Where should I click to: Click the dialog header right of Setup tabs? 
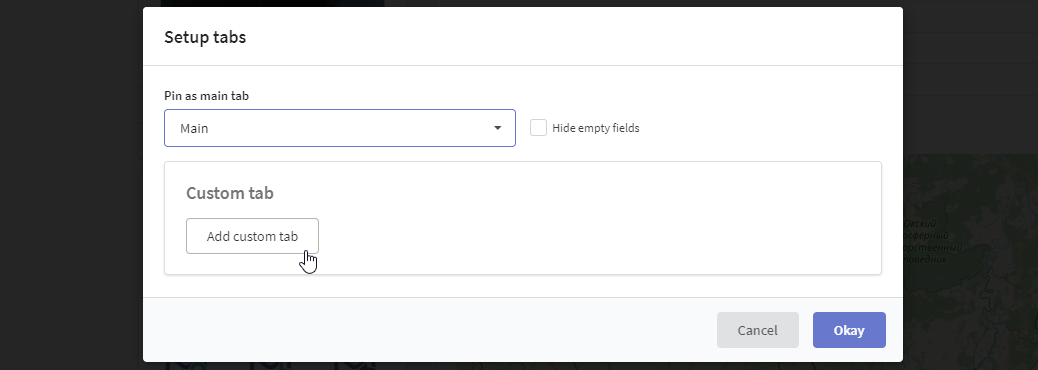(569, 37)
